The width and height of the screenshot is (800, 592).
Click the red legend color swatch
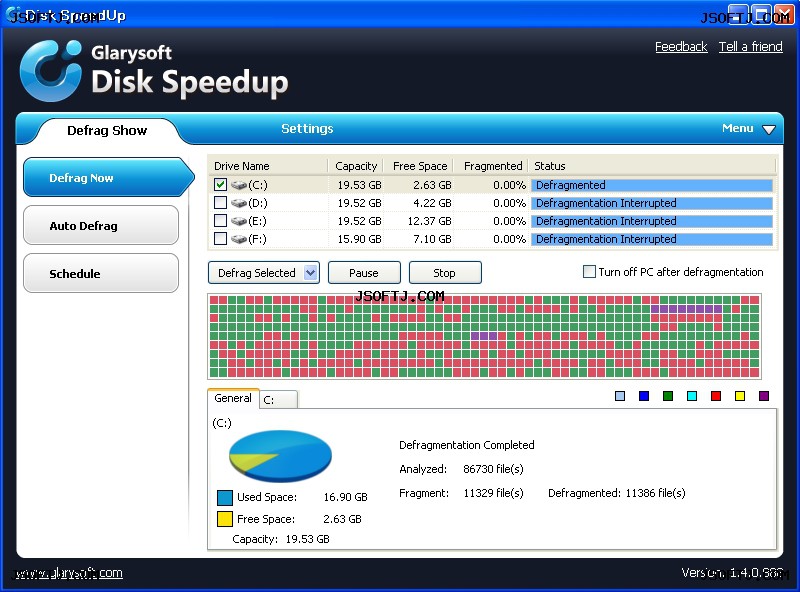(716, 396)
